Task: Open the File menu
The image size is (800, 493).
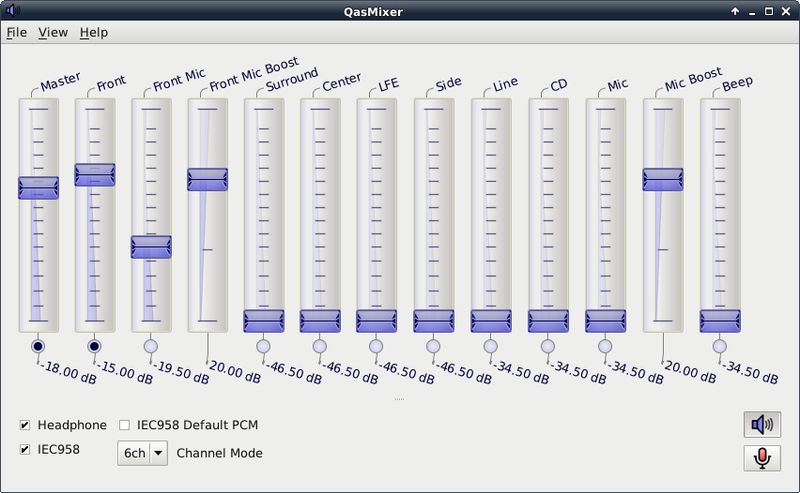Action: (x=16, y=33)
